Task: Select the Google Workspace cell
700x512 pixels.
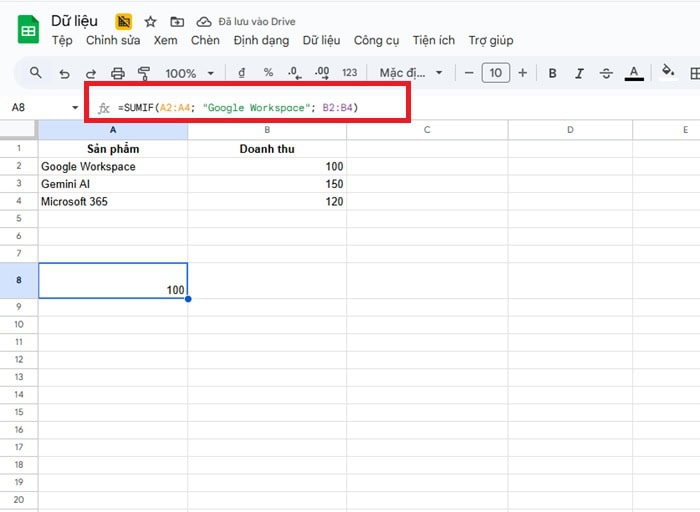Action: (113, 167)
